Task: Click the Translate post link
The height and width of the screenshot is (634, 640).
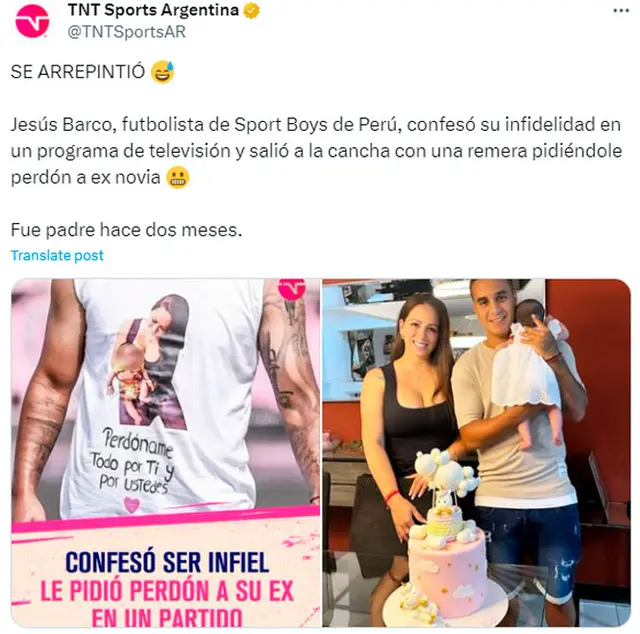Action: pyautogui.click(x=57, y=255)
